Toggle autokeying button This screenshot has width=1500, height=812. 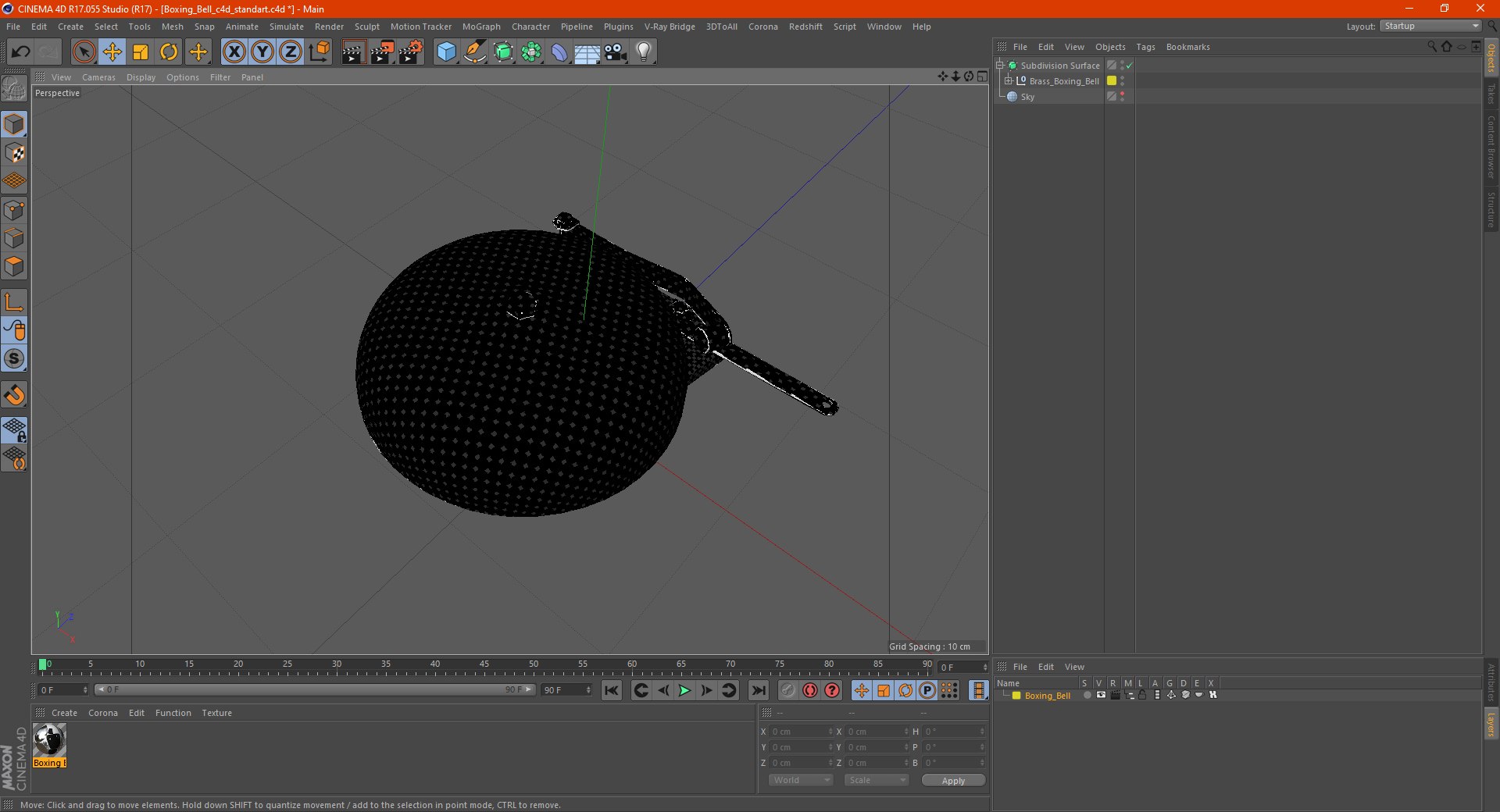point(810,690)
